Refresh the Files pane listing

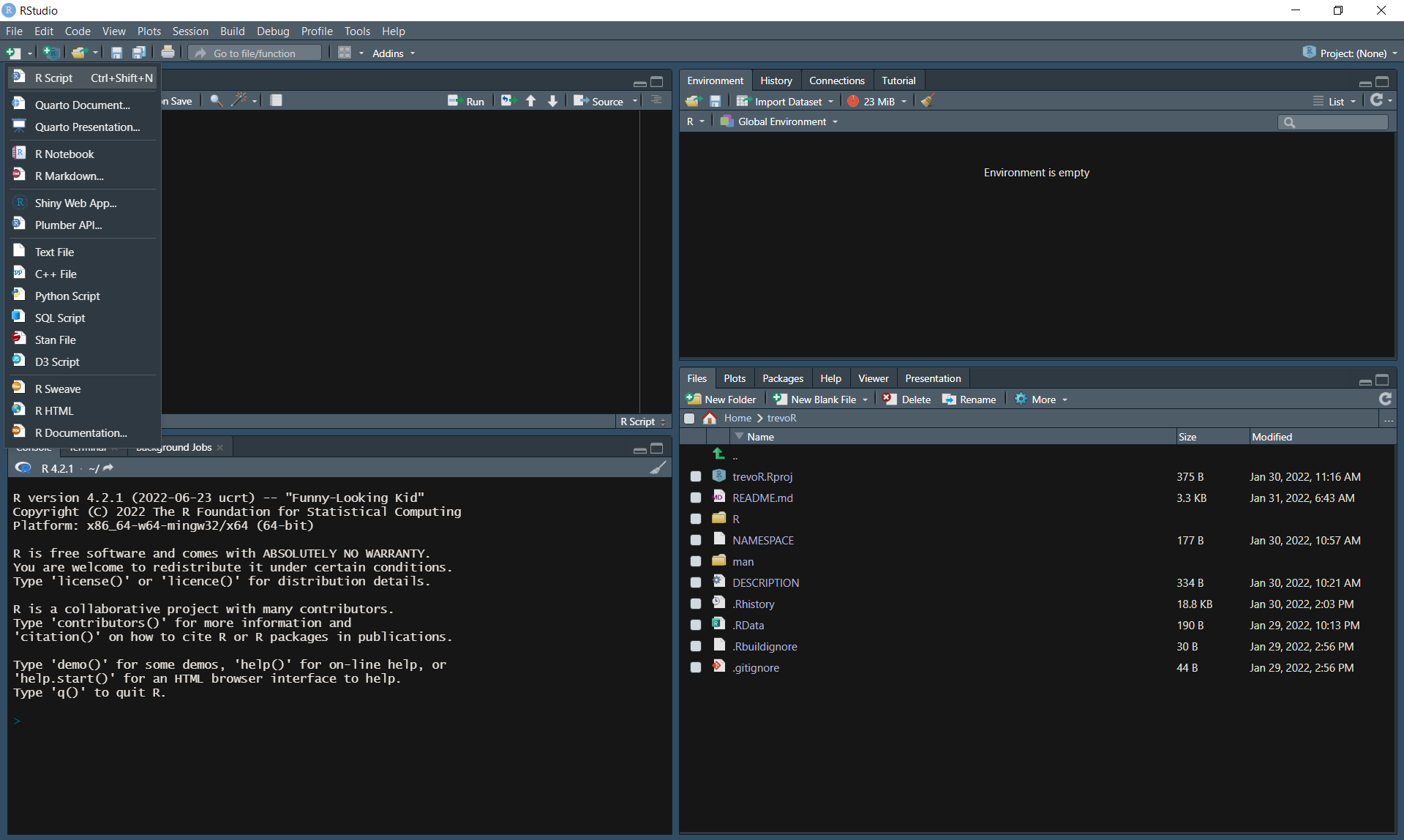[x=1385, y=399]
